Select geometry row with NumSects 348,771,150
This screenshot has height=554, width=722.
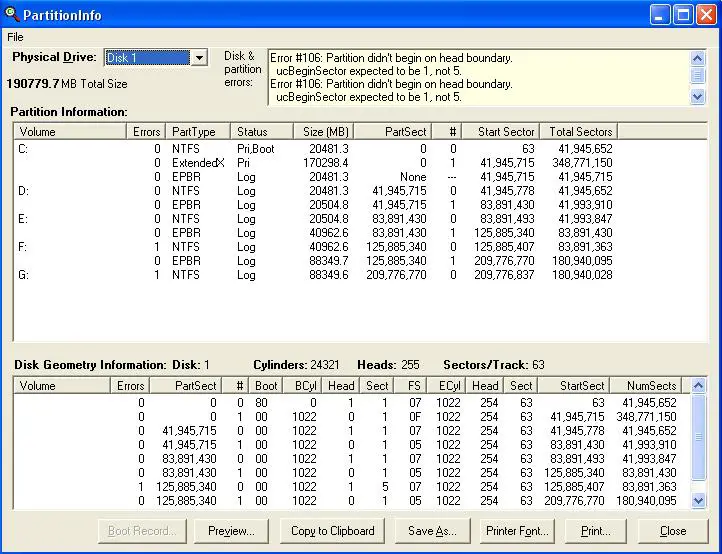(352, 417)
